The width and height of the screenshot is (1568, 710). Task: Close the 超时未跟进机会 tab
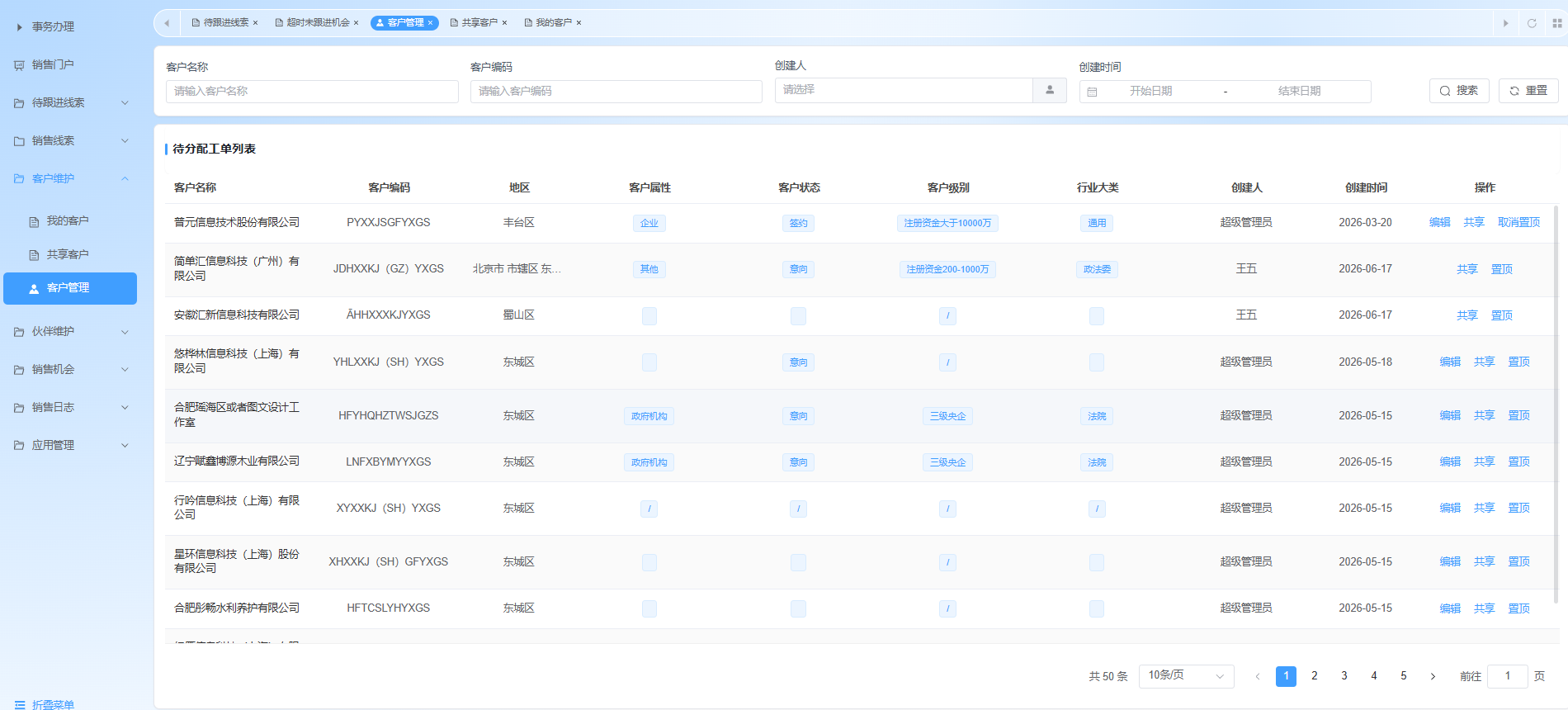pos(357,23)
